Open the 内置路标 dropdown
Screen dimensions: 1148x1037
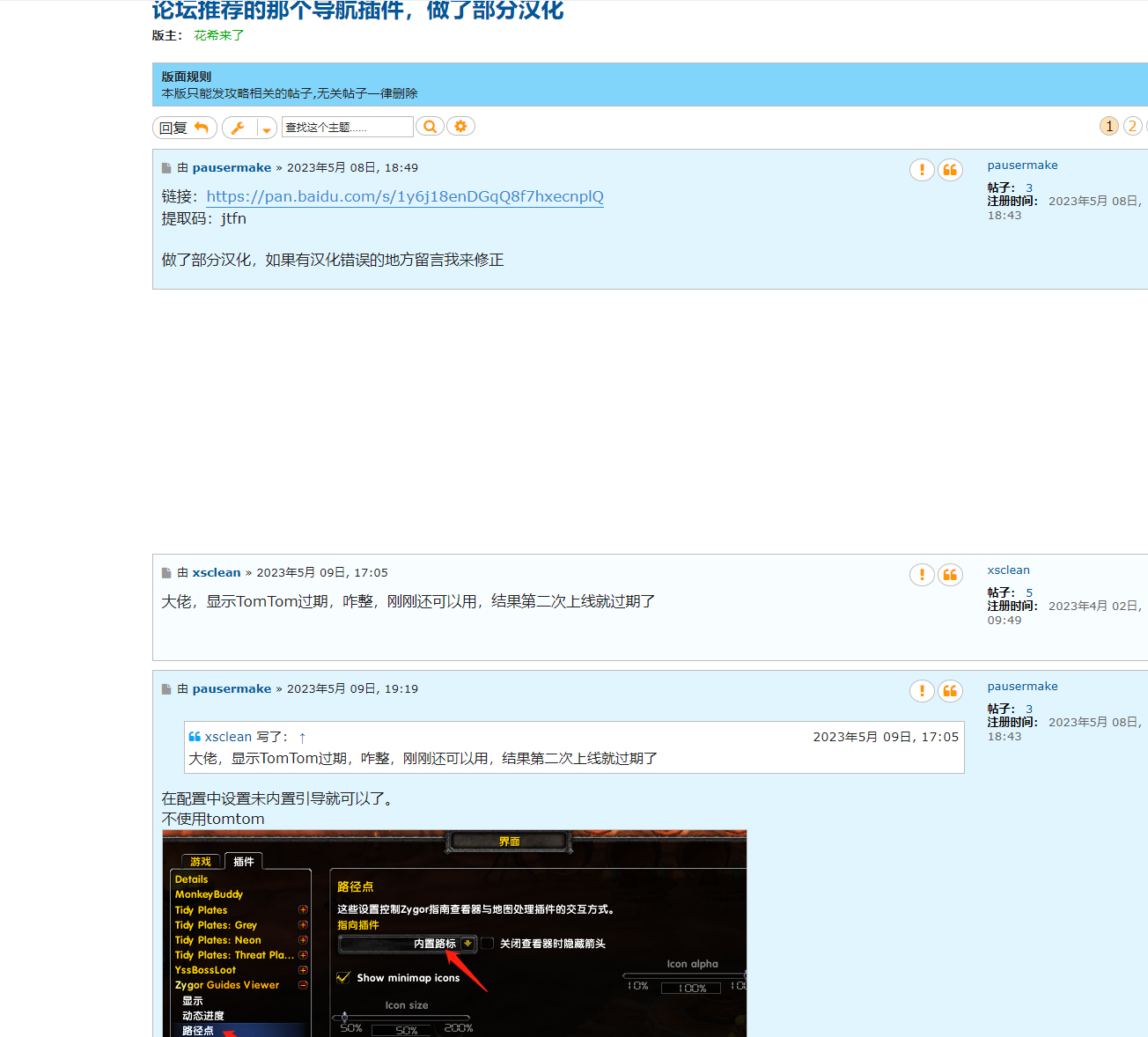click(467, 944)
